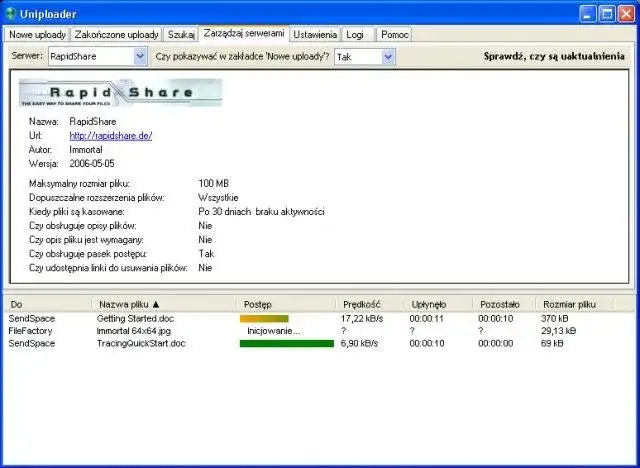Click the 17,22 kB/s speed value

pos(362,319)
